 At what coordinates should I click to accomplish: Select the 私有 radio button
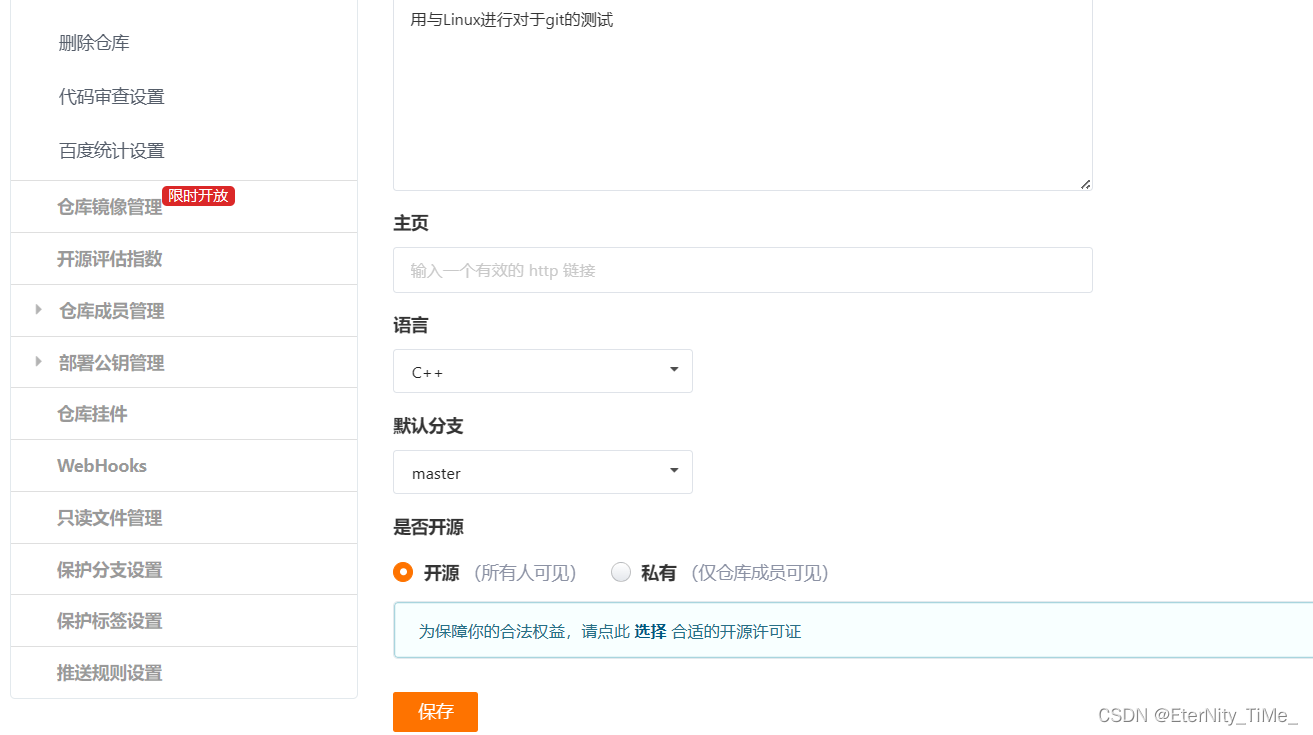pyautogui.click(x=621, y=572)
